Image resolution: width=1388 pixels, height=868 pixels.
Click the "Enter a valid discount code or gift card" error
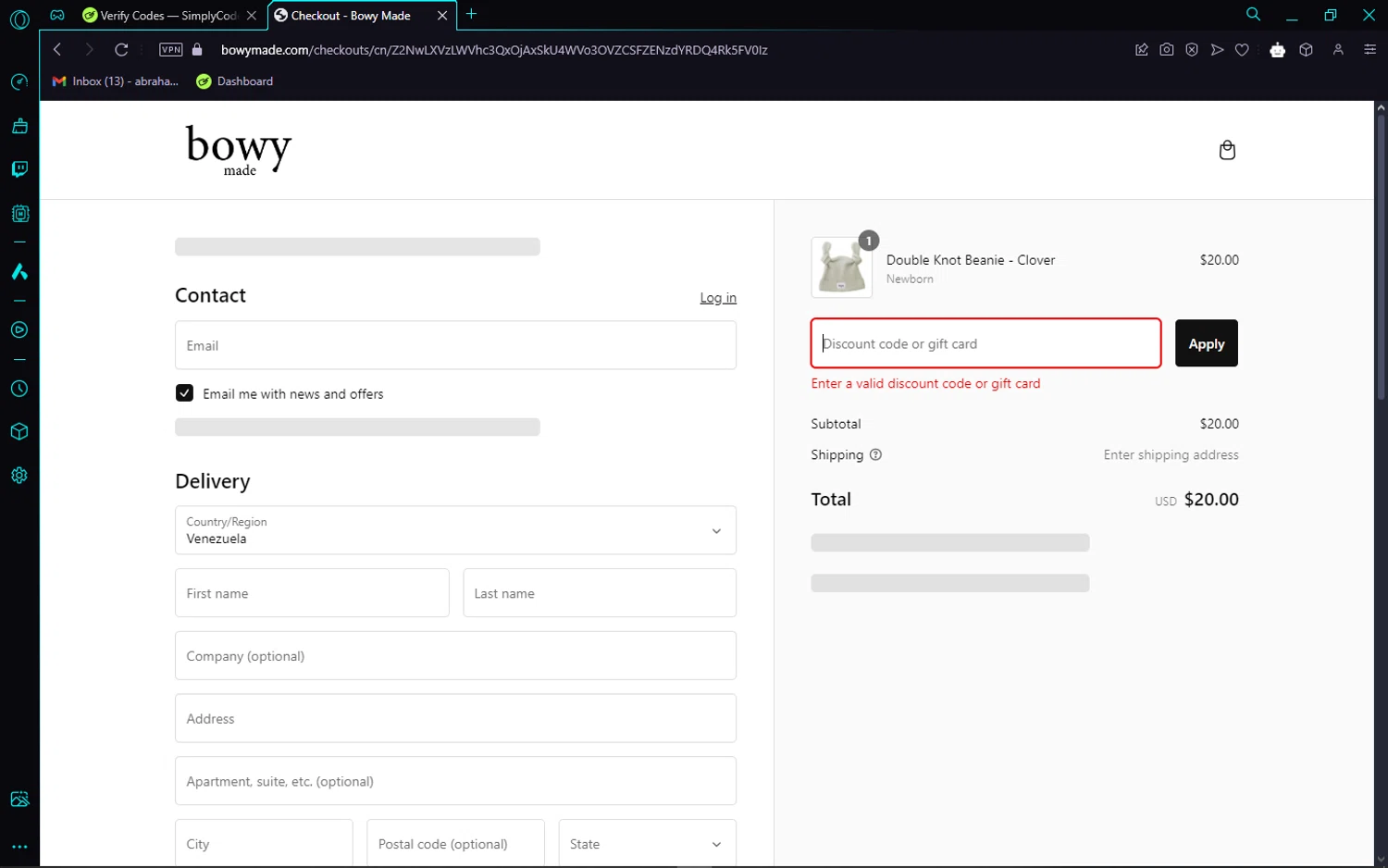pos(925,383)
